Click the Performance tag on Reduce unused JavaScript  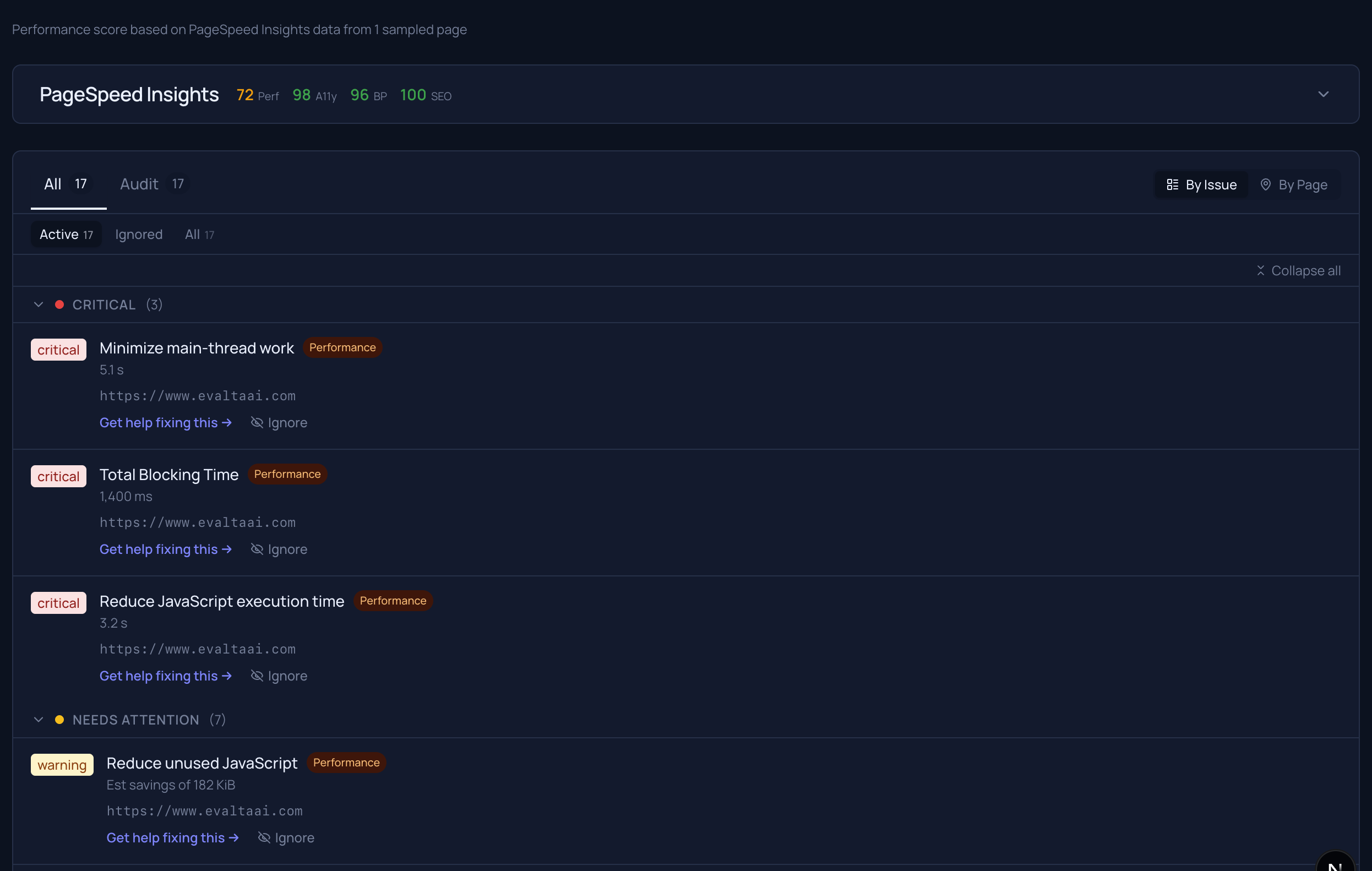click(346, 763)
